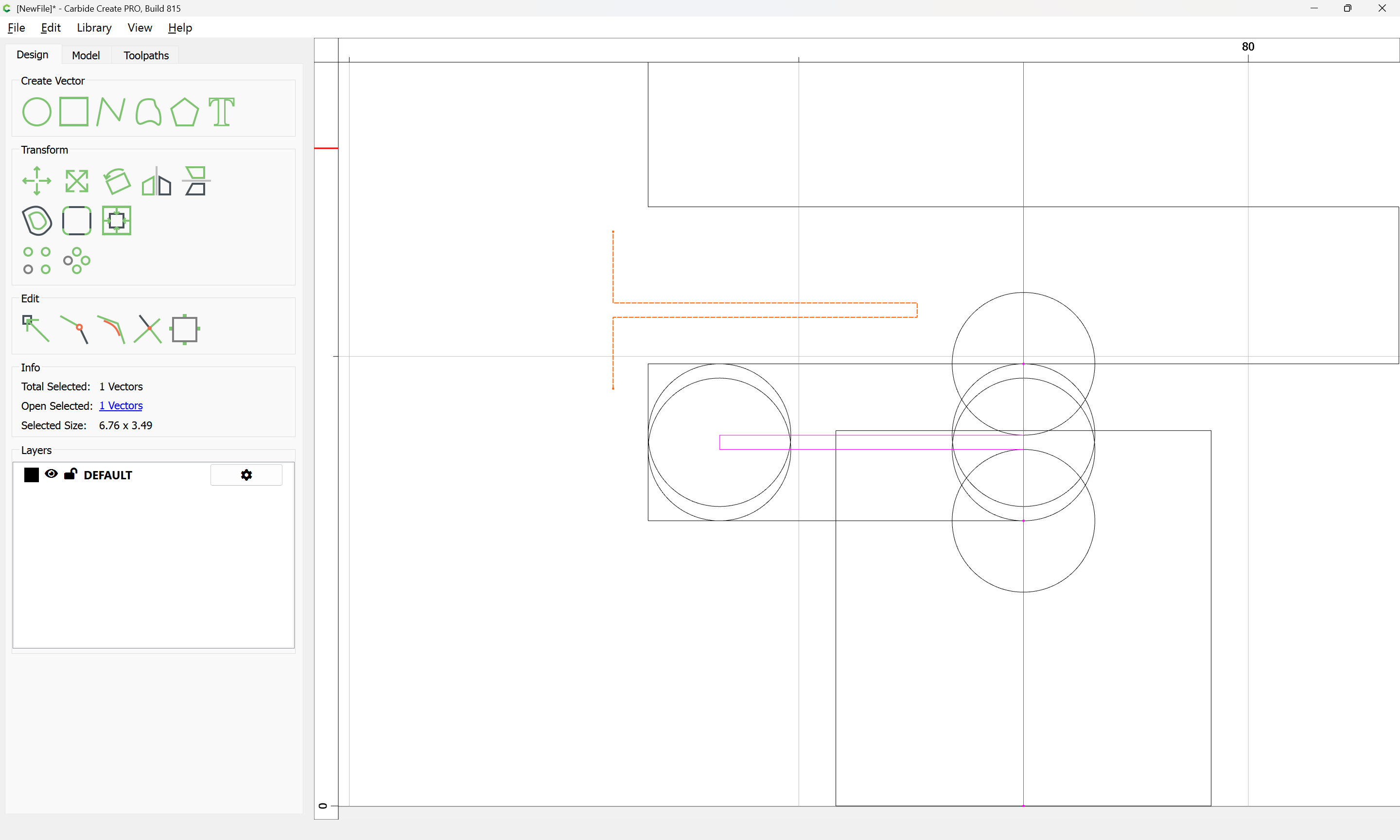Activate the Trim Vectors scissors tool

point(148,330)
